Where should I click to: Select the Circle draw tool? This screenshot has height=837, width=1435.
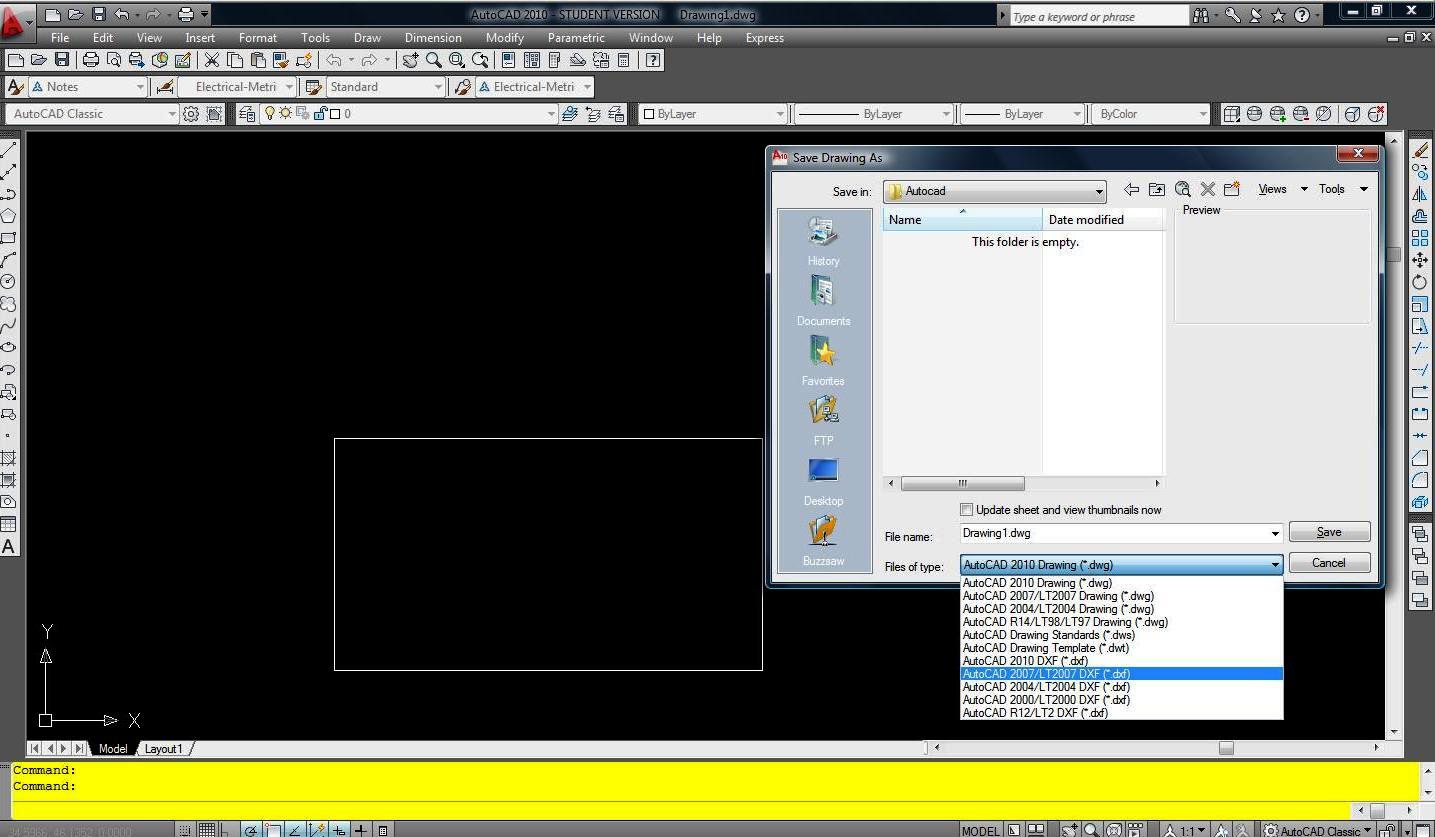click(x=8, y=282)
